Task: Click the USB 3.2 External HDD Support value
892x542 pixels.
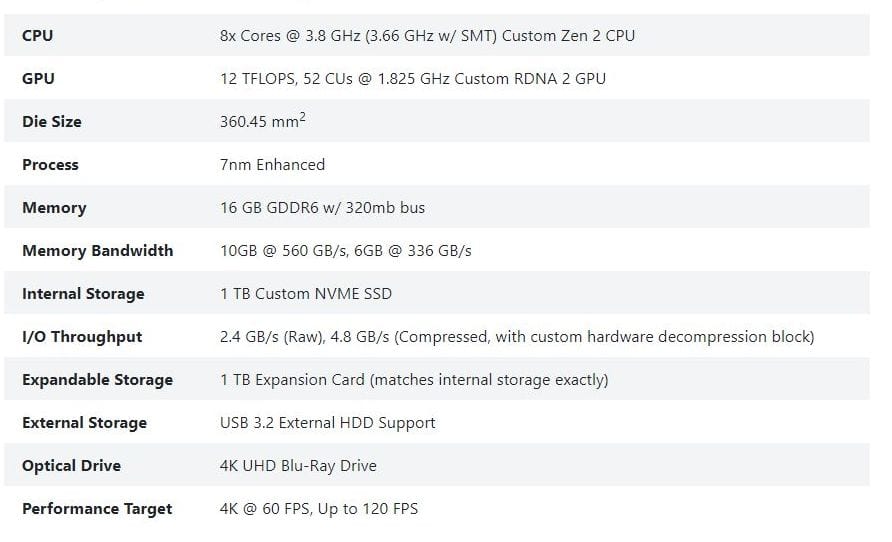Action: click(x=327, y=423)
